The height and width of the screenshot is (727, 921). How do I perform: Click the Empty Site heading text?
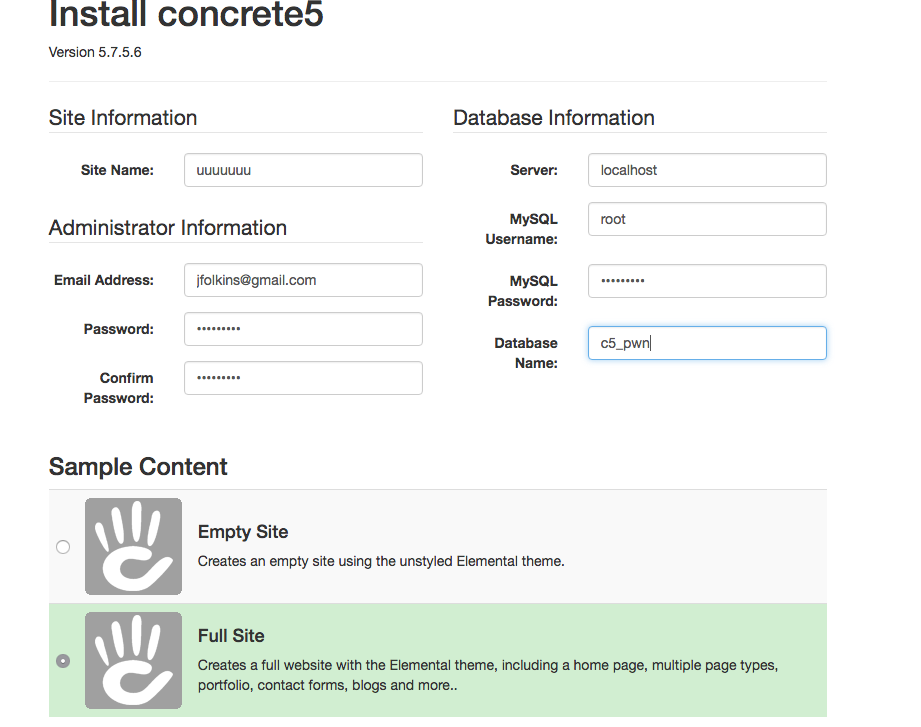pyautogui.click(x=243, y=531)
